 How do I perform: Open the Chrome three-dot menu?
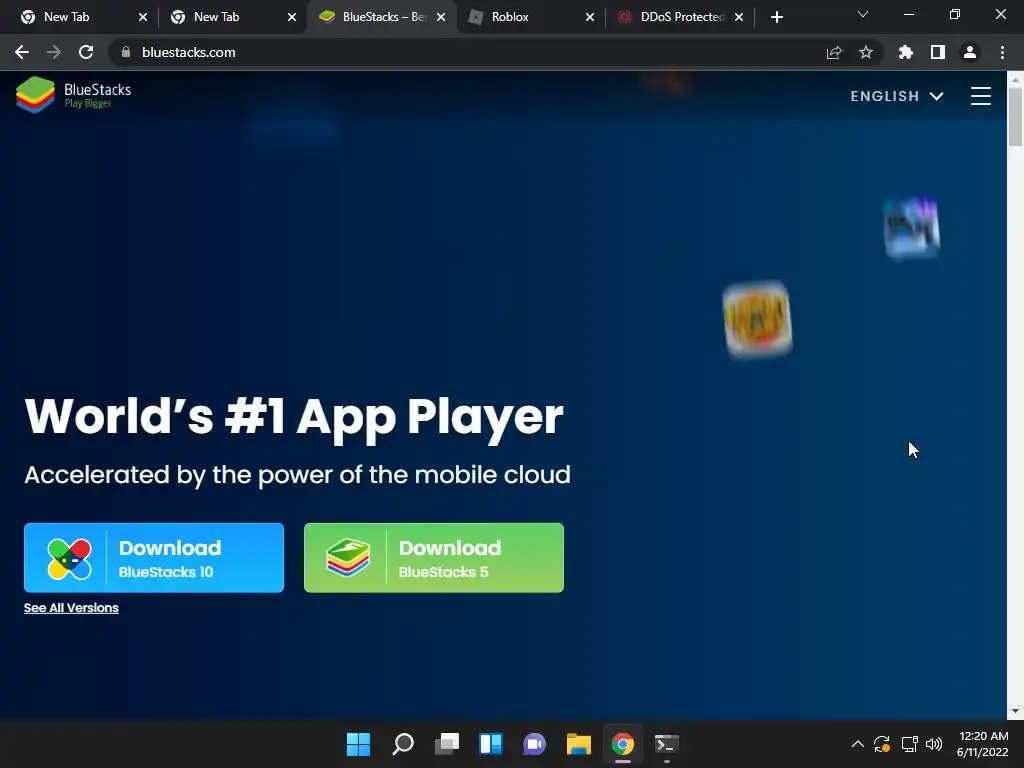pos(1002,52)
